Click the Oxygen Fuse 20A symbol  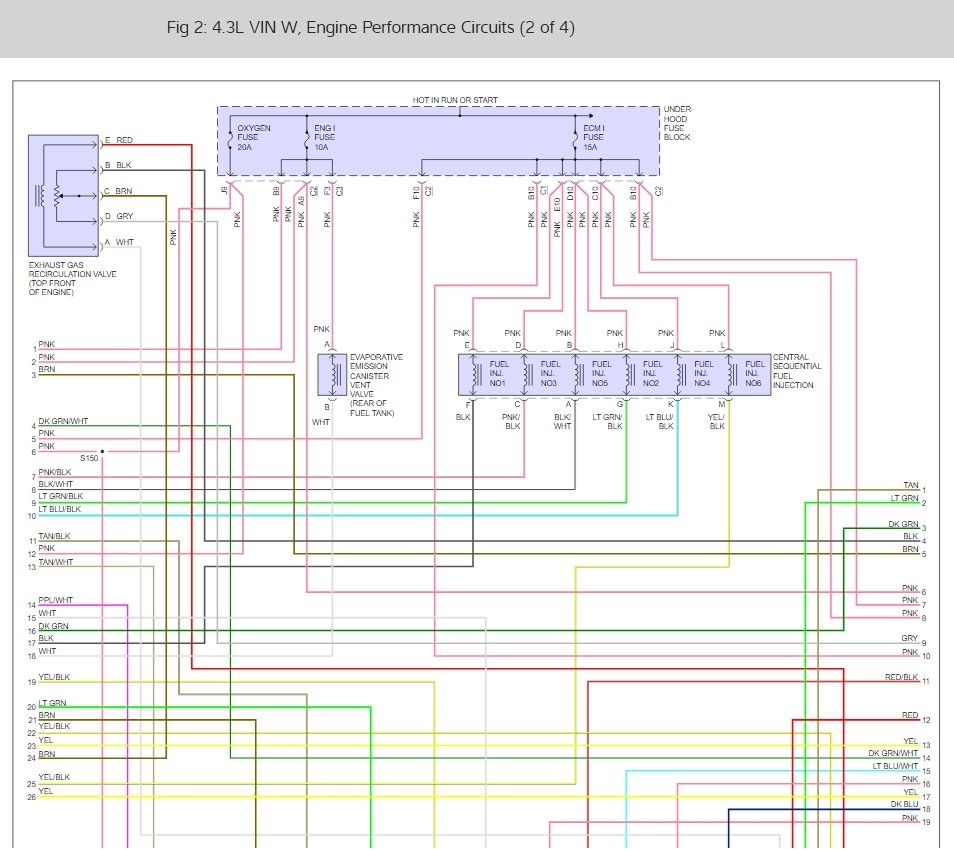(229, 141)
